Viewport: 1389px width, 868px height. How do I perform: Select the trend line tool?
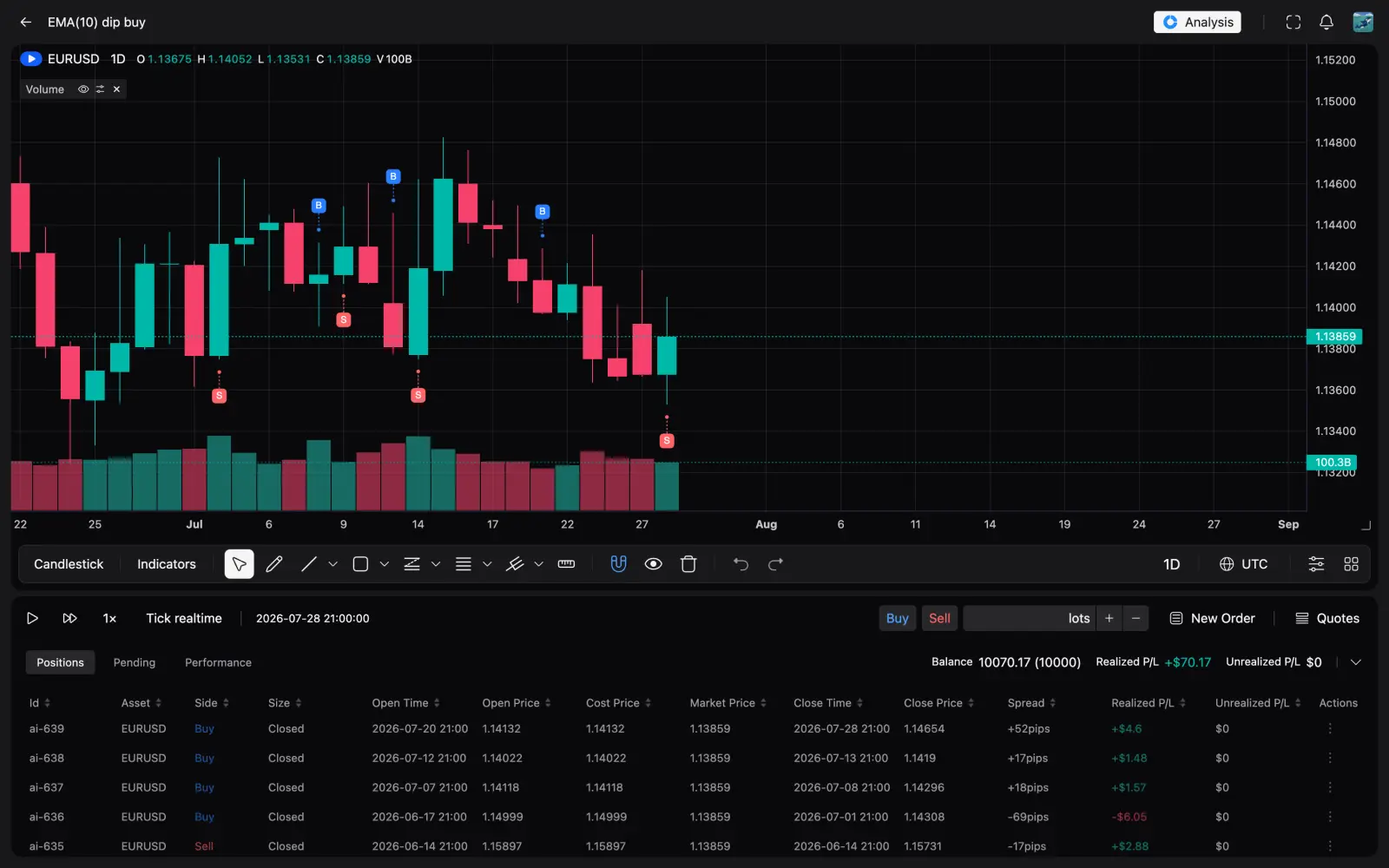308,564
